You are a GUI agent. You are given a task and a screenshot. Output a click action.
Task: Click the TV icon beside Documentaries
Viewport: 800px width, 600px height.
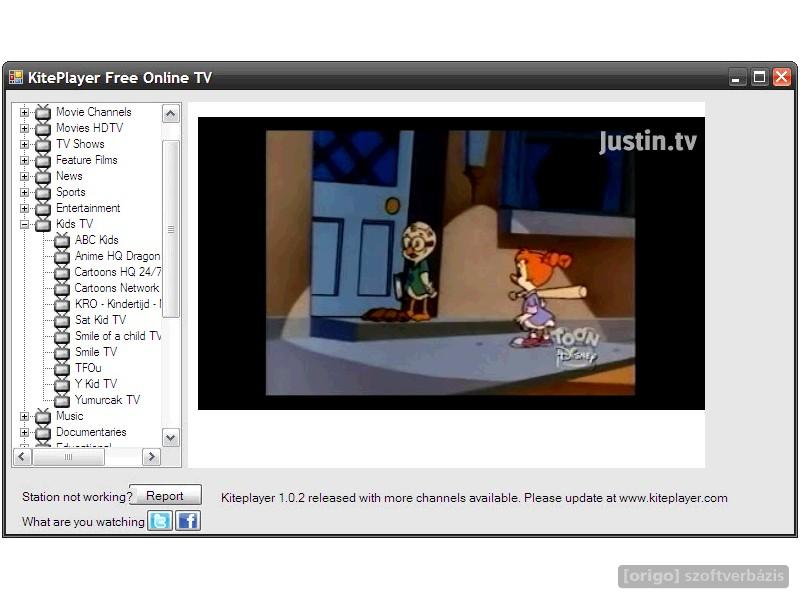(x=43, y=432)
